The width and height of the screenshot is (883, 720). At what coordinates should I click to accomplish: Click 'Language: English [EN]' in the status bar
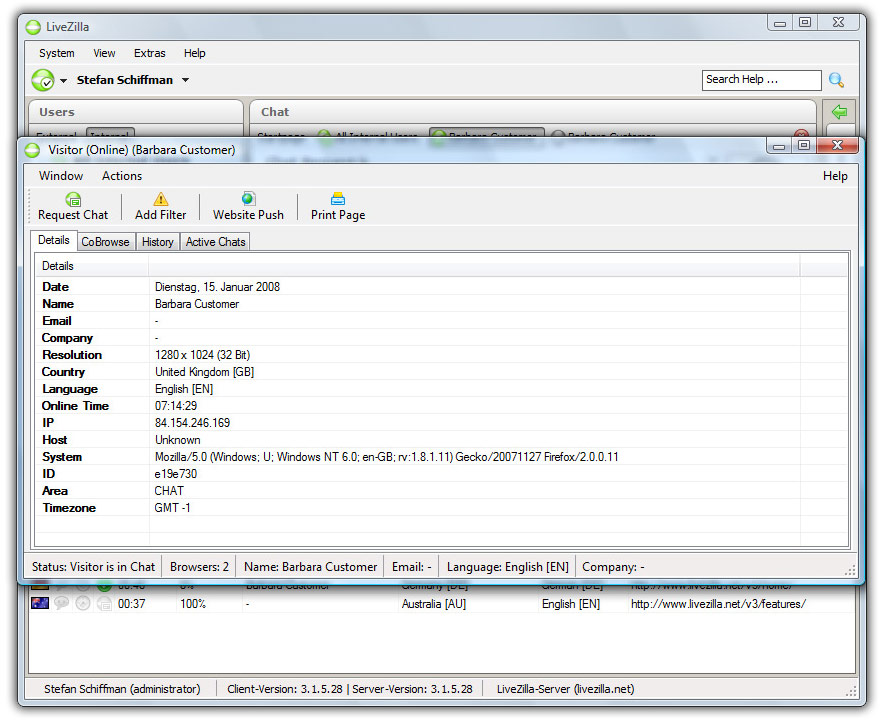pos(507,566)
